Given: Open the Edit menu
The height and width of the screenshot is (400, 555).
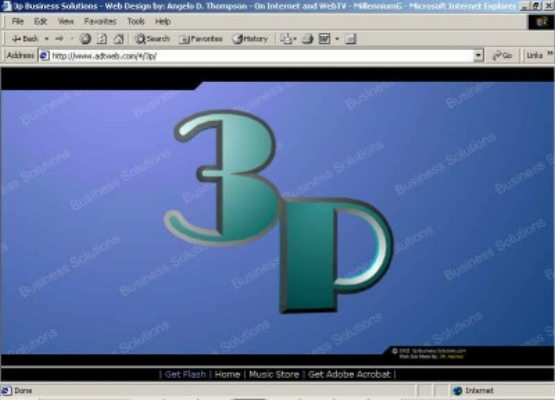Looking at the screenshot, I should tap(40, 22).
